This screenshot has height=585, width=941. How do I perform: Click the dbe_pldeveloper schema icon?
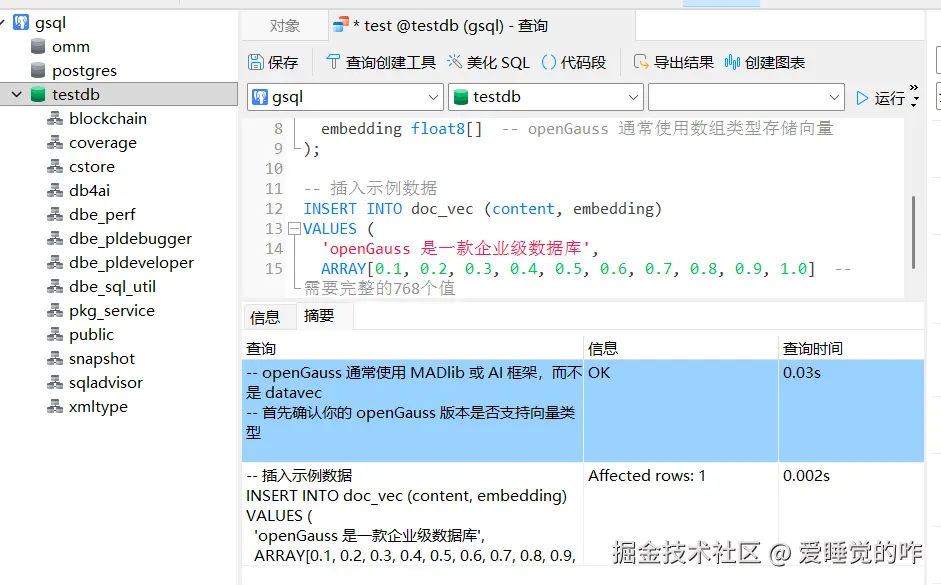(x=55, y=262)
